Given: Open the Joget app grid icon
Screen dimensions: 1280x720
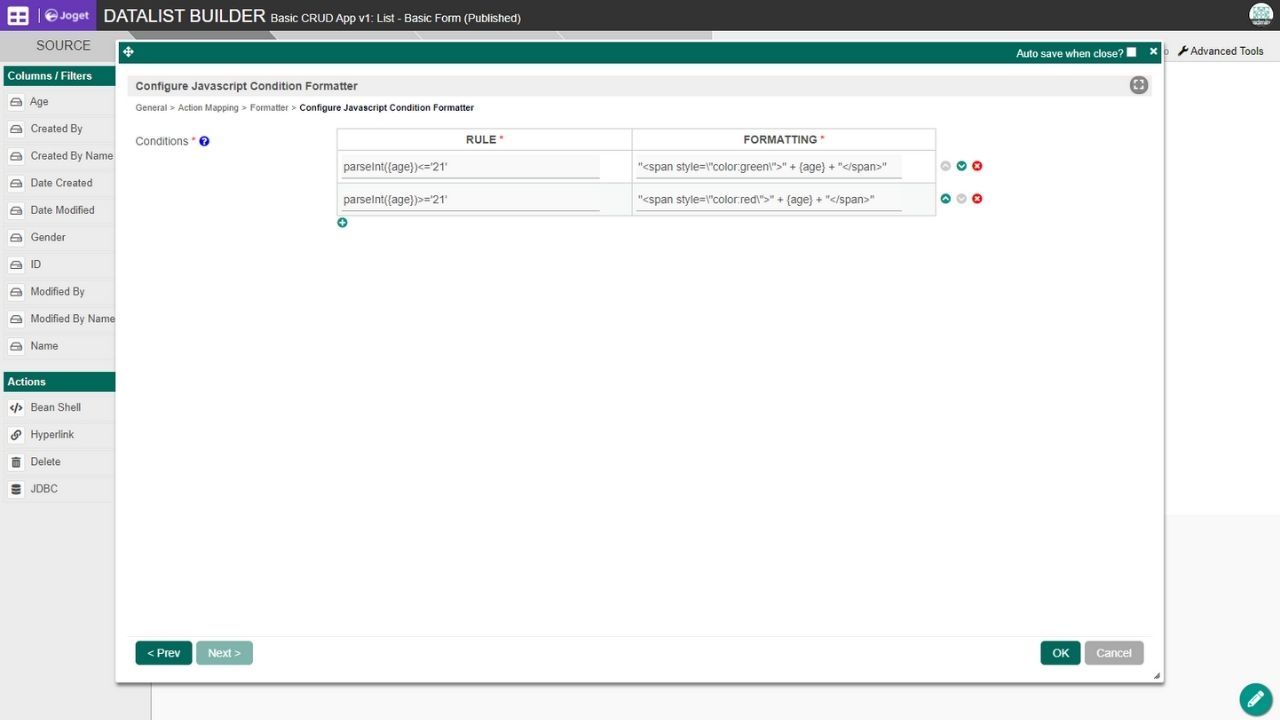Looking at the screenshot, I should pyautogui.click(x=18, y=16).
